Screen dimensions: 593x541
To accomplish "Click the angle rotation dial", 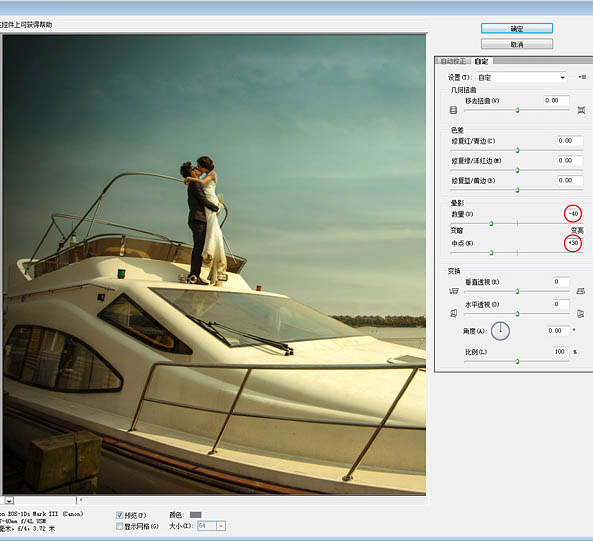I will [x=500, y=331].
